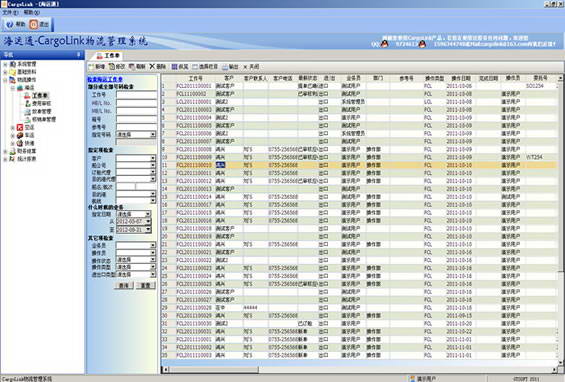Collapse the 海运 tree node

tap(13, 88)
